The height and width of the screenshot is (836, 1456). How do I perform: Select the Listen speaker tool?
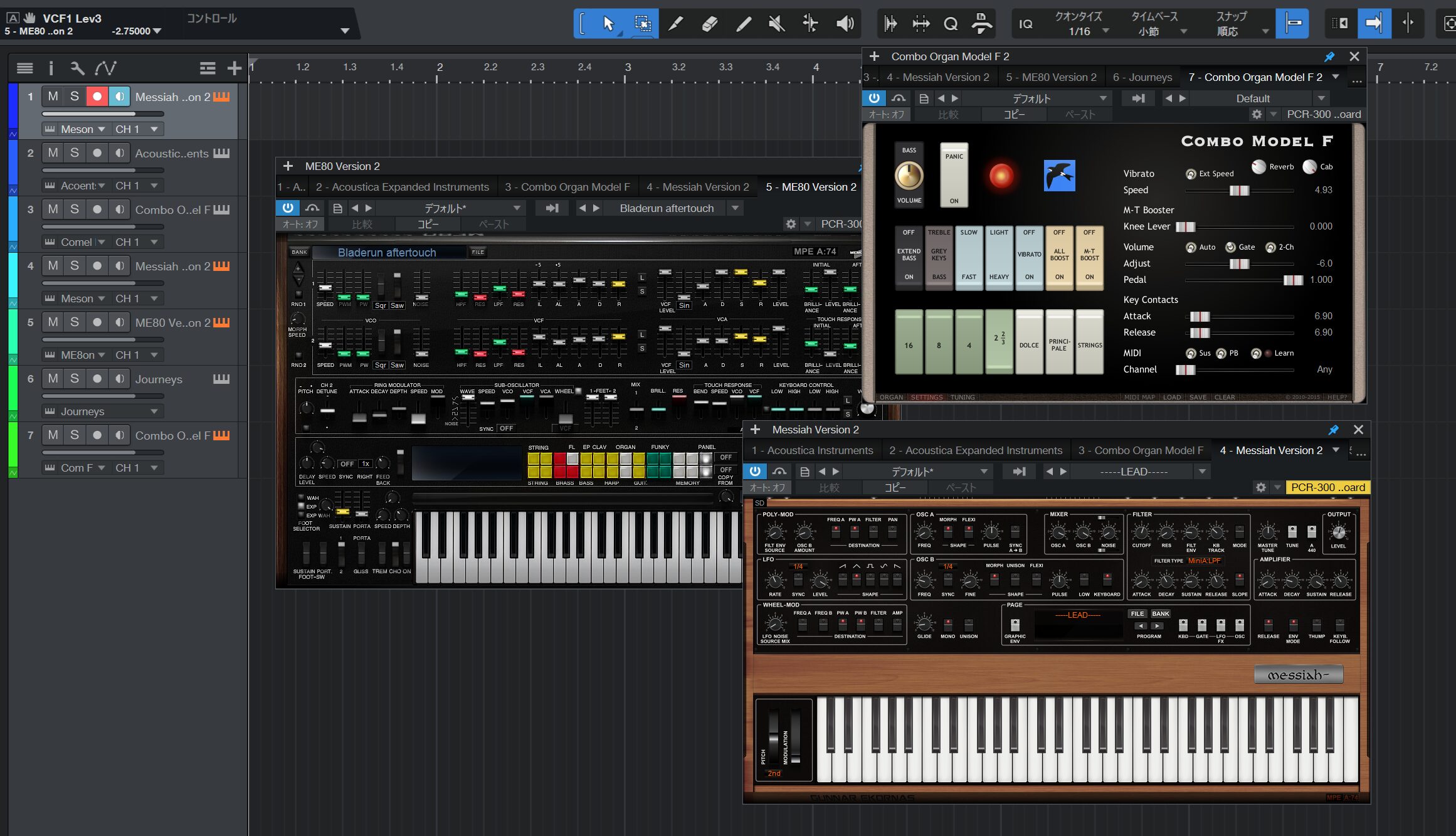tap(845, 24)
